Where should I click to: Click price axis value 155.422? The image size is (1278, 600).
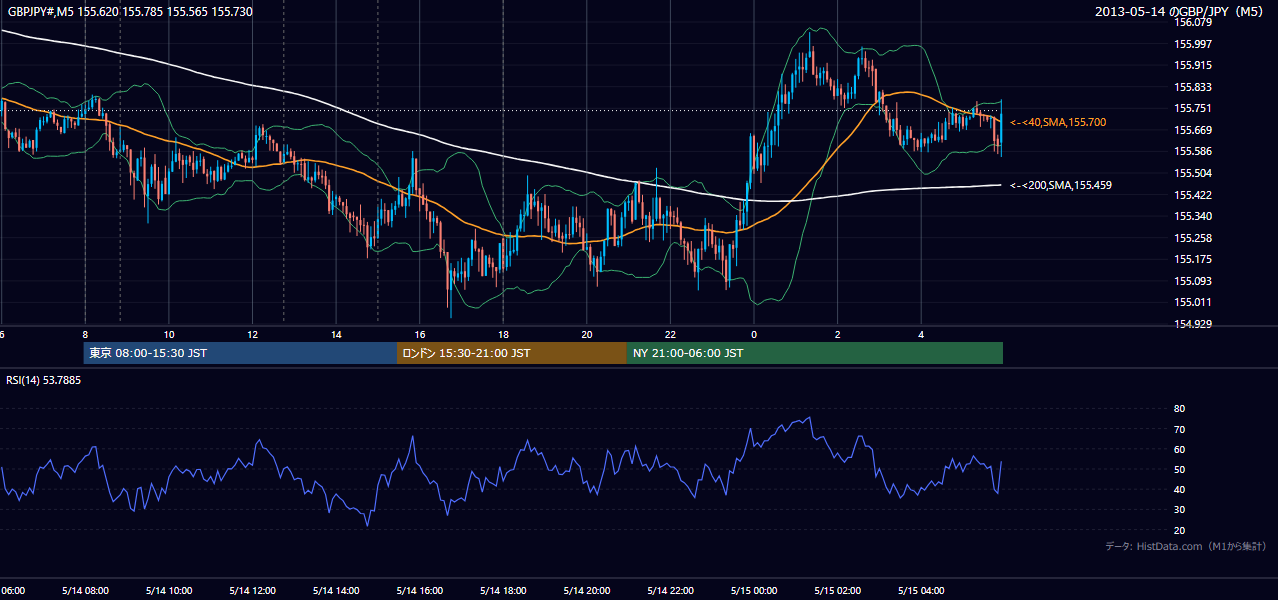pos(1193,195)
